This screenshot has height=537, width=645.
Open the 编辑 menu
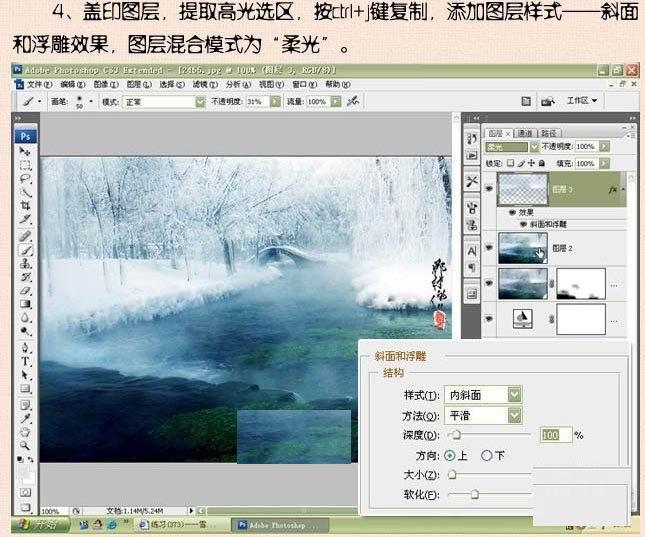point(72,84)
